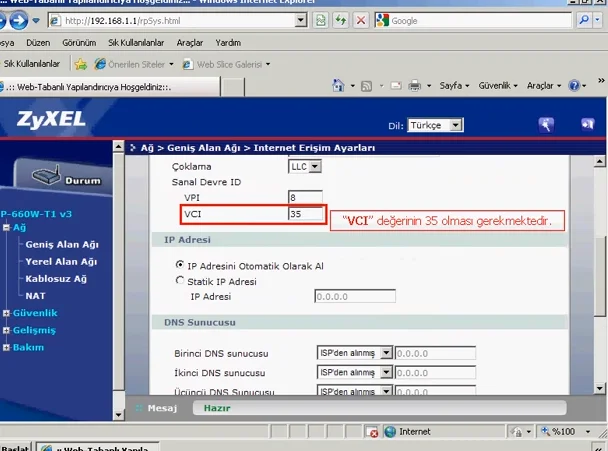Image resolution: width=608 pixels, height=451 pixels.
Task: Click the IP Adresi input field
Action: [x=355, y=296]
